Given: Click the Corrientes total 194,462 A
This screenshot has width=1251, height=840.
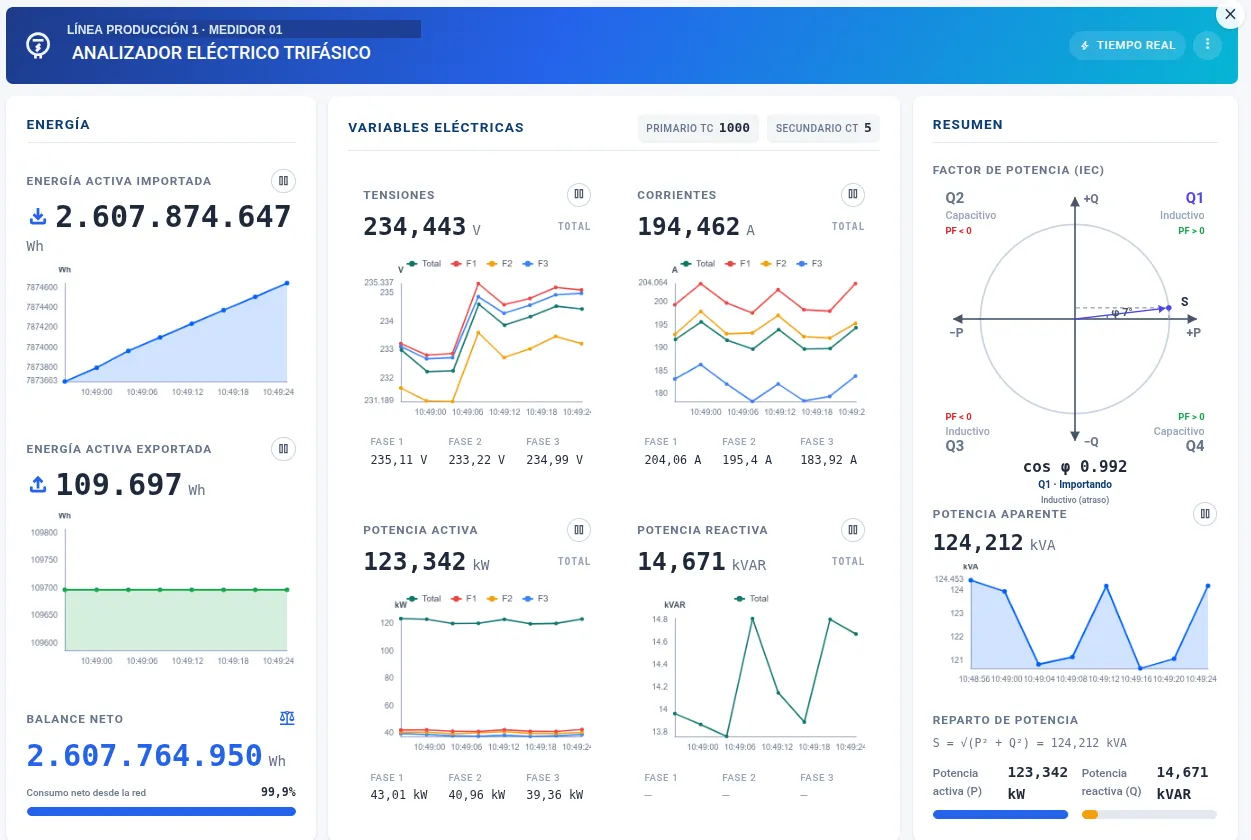Looking at the screenshot, I should (x=696, y=227).
